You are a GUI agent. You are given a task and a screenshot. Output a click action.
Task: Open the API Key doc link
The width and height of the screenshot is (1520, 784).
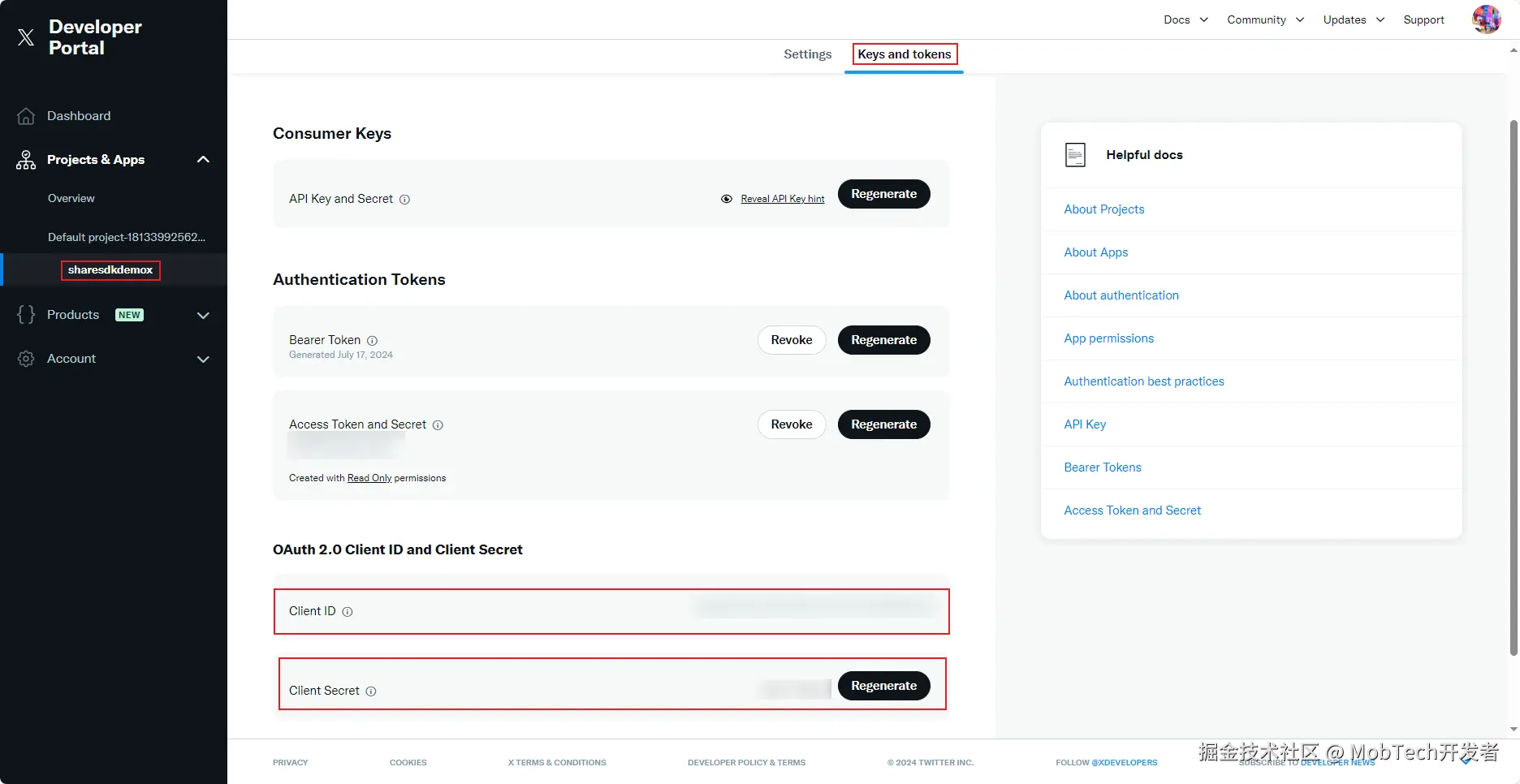(x=1085, y=424)
